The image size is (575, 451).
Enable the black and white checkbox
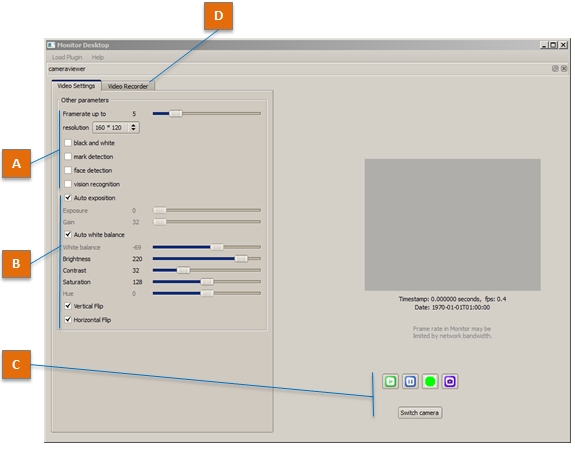[x=68, y=143]
